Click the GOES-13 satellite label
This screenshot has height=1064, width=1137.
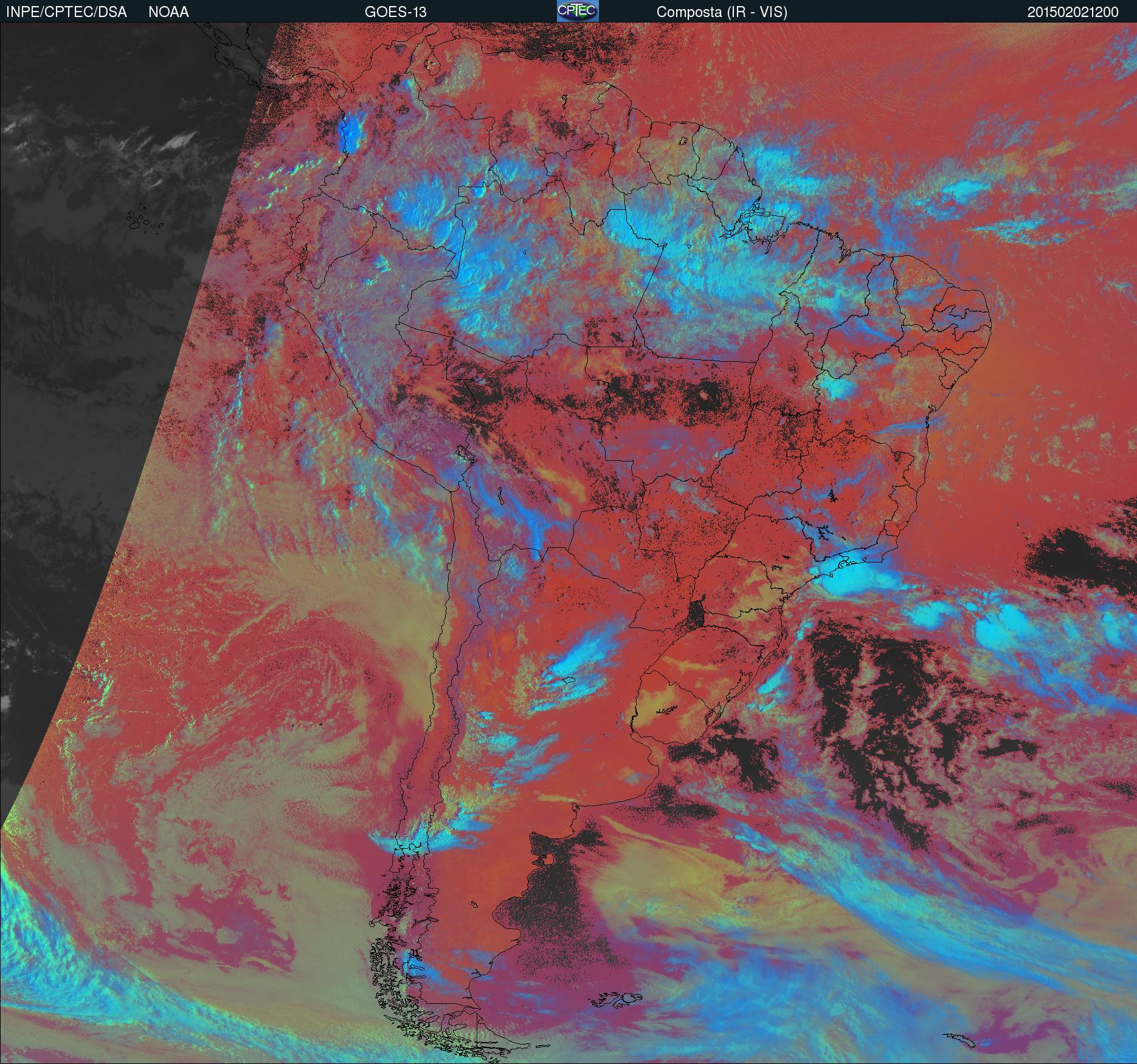(395, 12)
